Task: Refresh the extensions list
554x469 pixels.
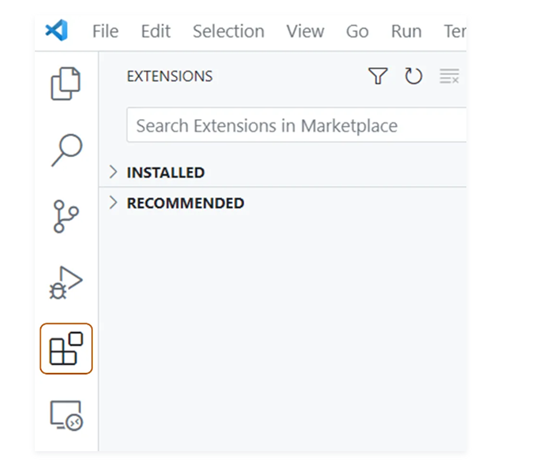Action: pyautogui.click(x=413, y=76)
